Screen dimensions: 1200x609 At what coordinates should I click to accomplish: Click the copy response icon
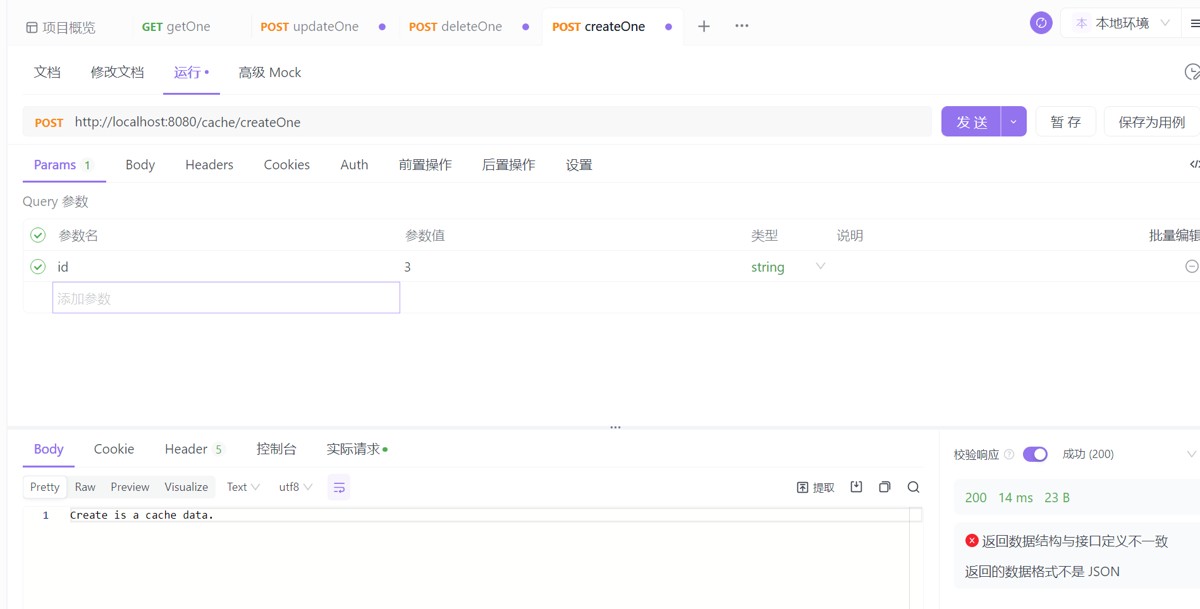(x=885, y=487)
